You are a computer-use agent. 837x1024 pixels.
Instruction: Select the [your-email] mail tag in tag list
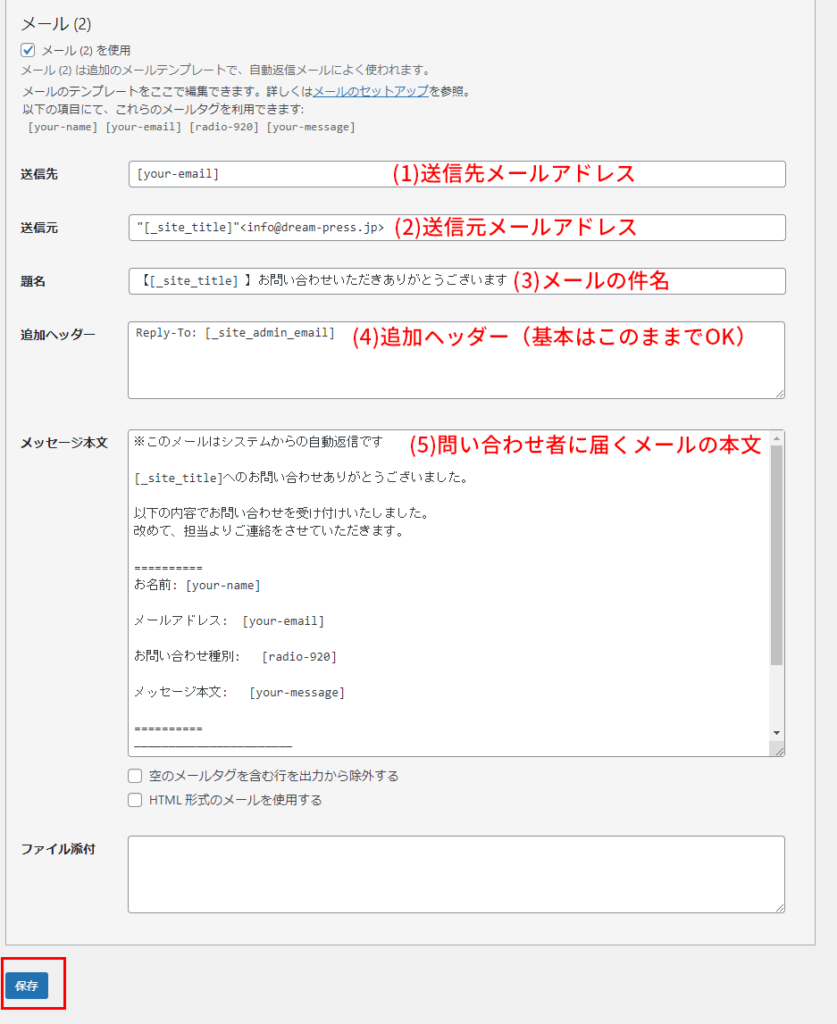[143, 127]
